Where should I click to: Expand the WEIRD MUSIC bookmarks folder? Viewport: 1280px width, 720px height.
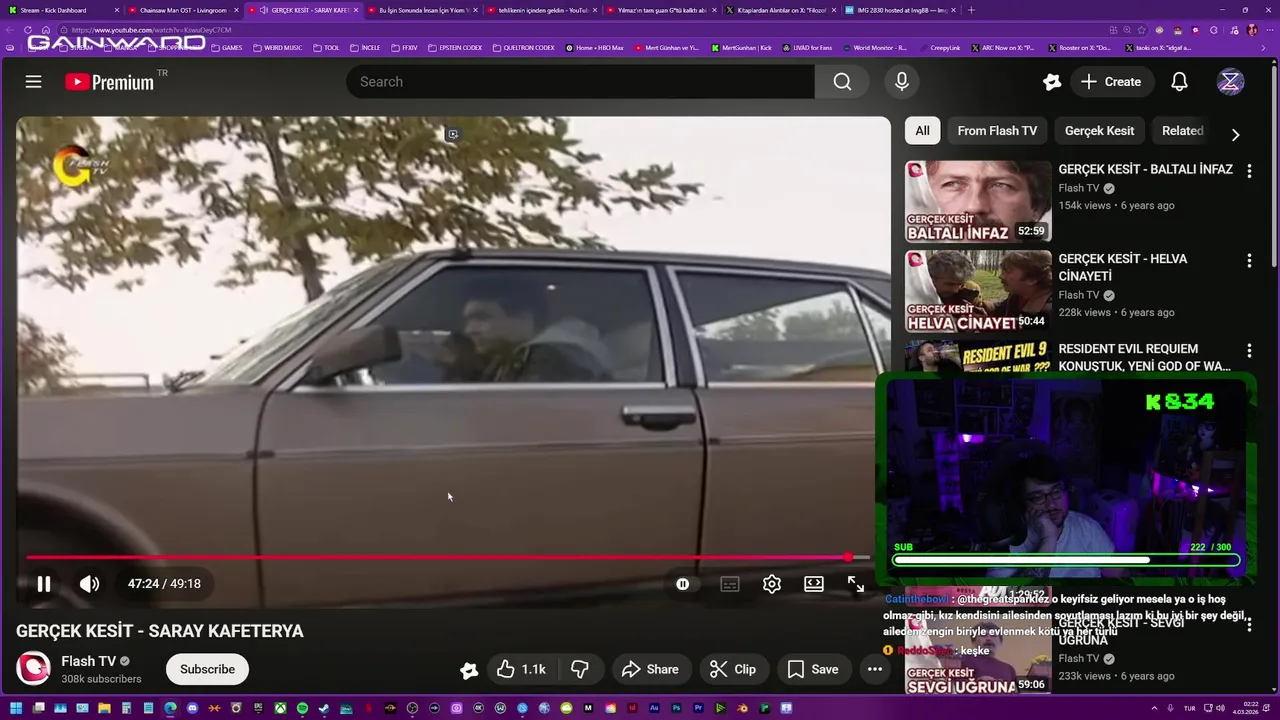click(x=277, y=47)
